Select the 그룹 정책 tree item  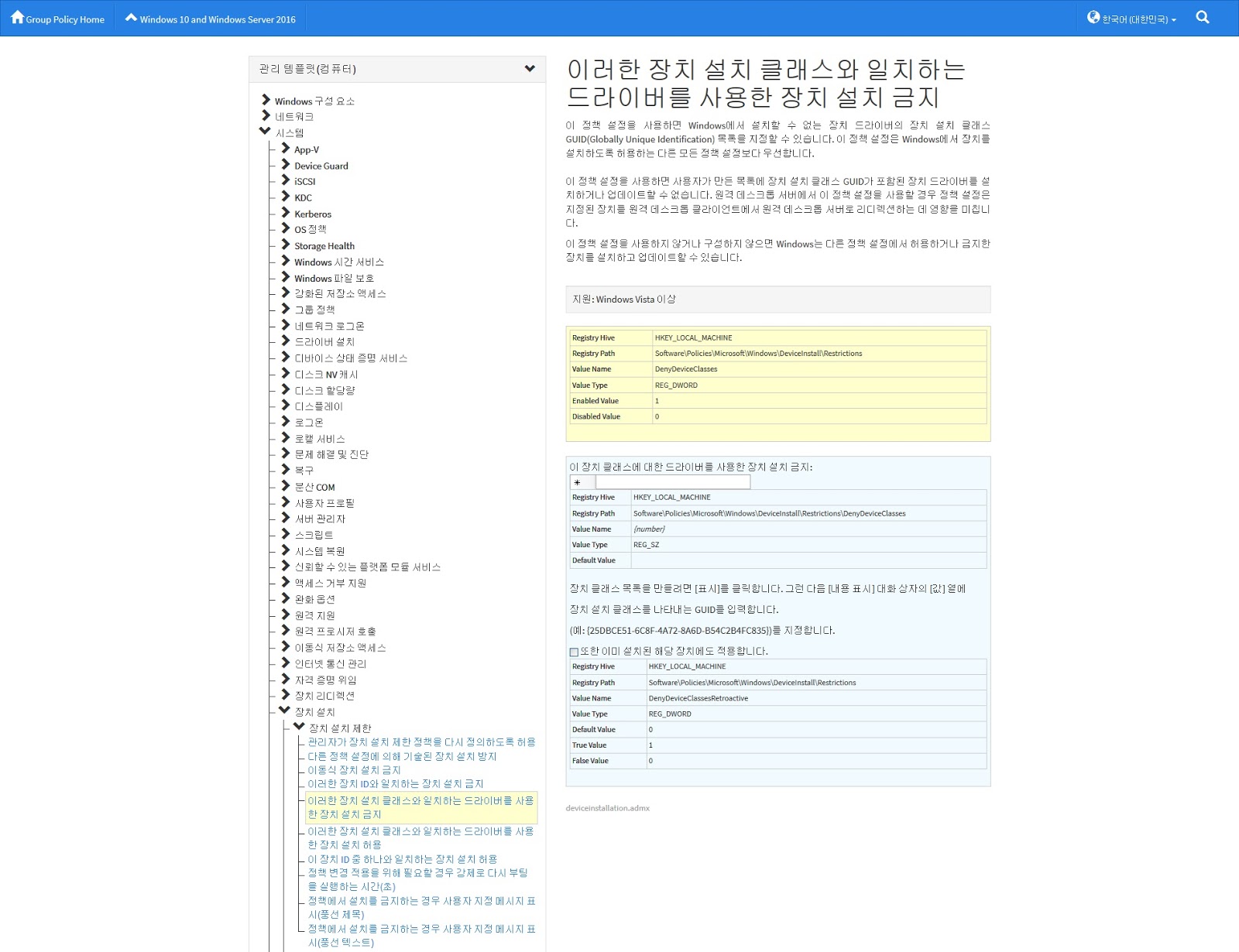[314, 310]
